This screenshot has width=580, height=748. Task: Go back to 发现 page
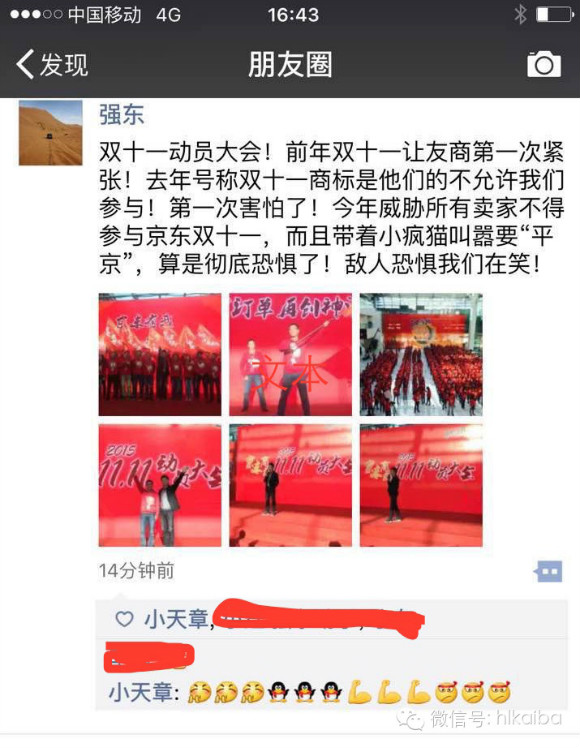52,64
